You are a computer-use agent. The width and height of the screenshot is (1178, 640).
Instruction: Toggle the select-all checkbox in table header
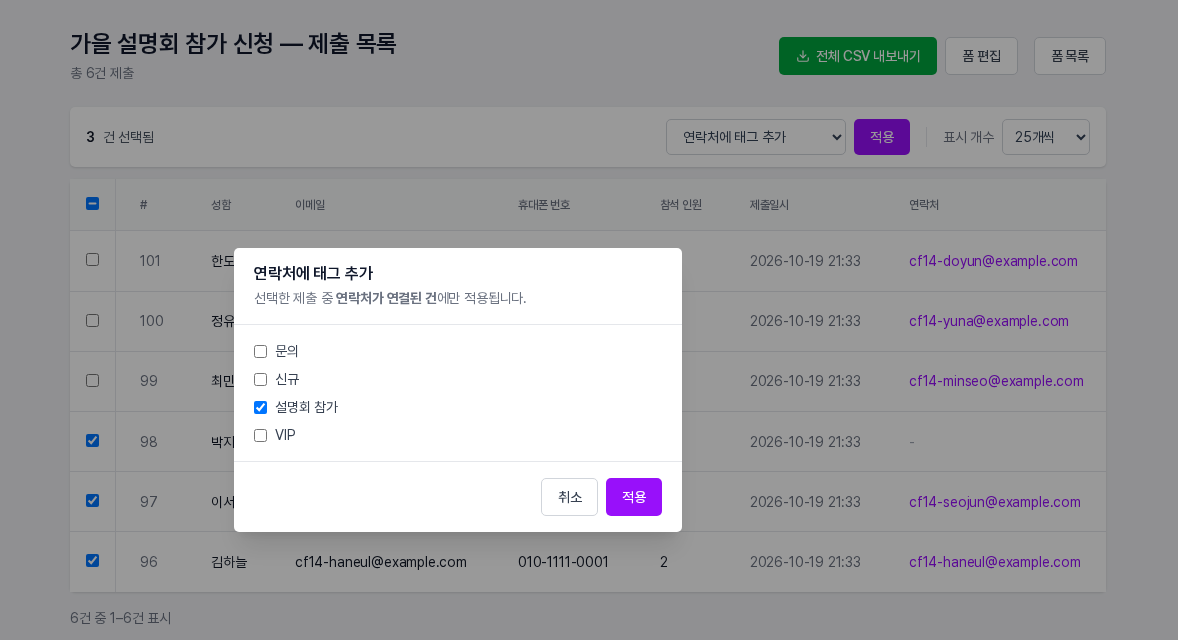pos(92,204)
